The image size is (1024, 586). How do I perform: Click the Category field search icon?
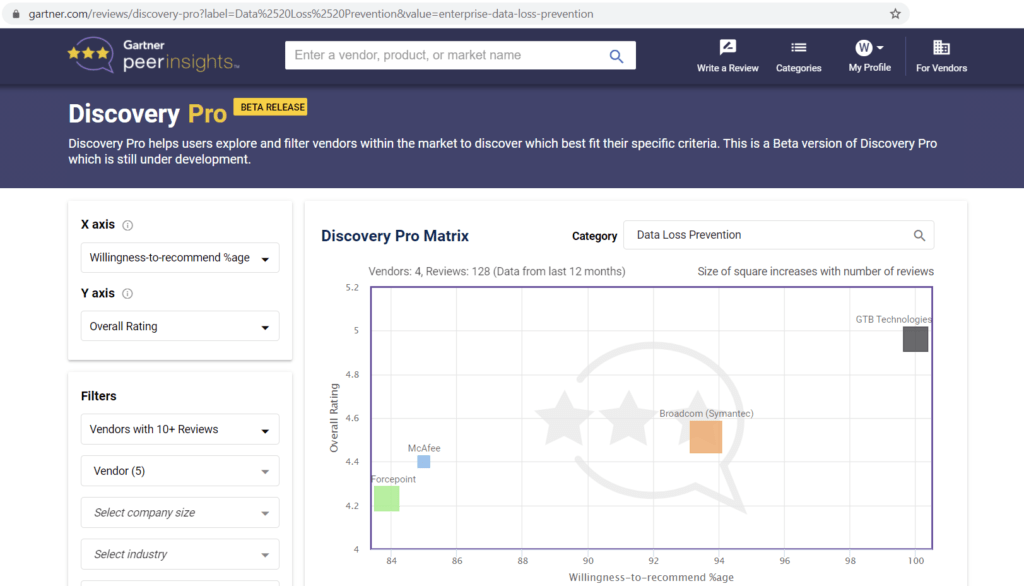coord(919,235)
